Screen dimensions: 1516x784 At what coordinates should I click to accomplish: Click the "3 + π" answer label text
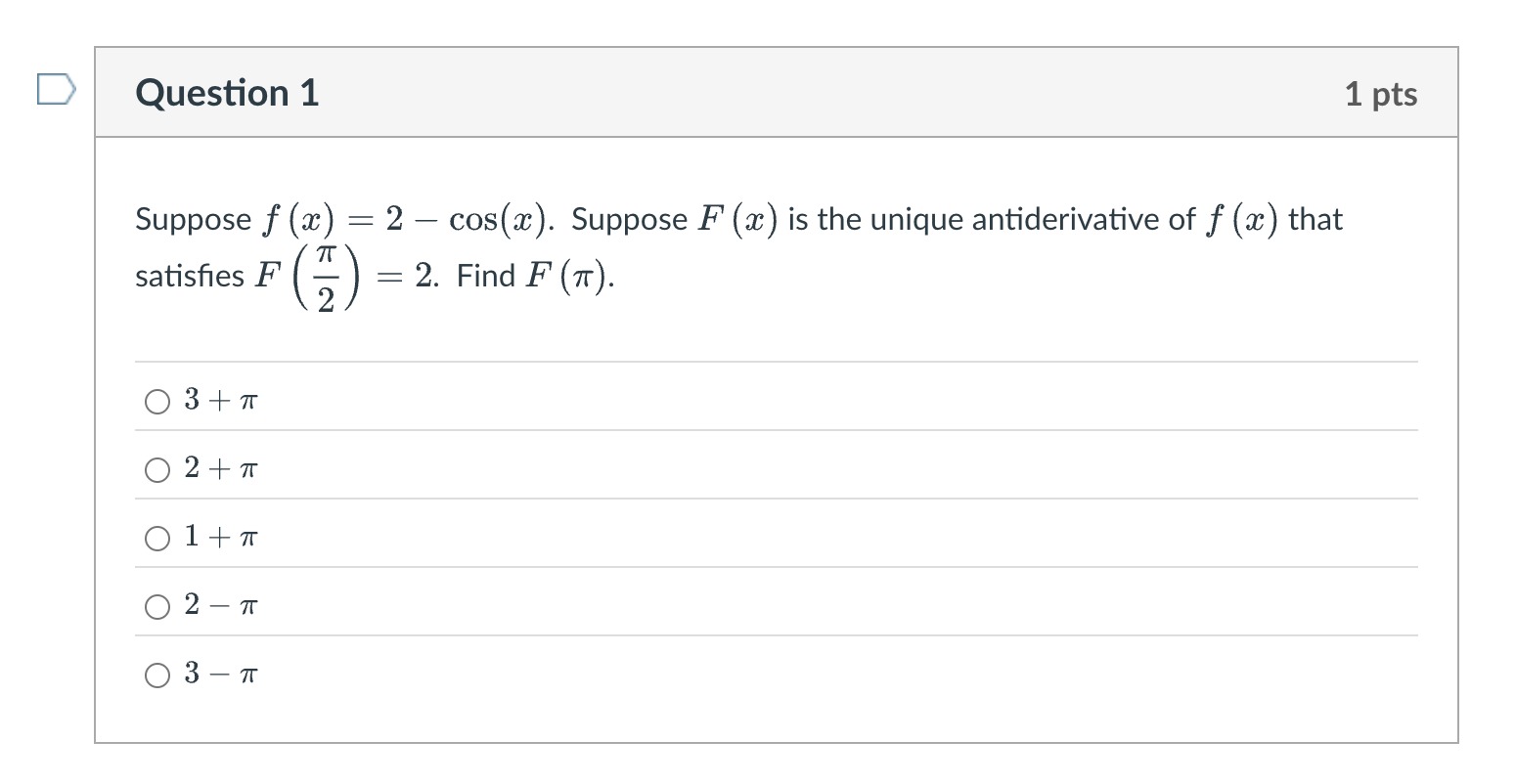(x=221, y=400)
